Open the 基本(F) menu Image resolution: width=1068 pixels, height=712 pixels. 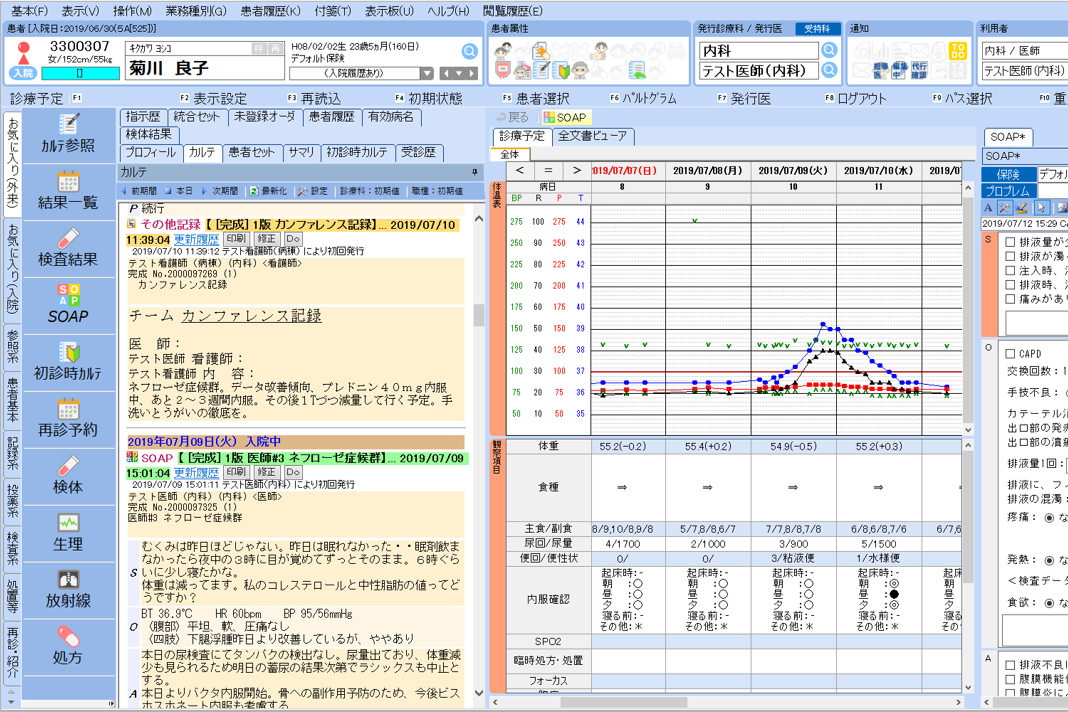coord(29,11)
